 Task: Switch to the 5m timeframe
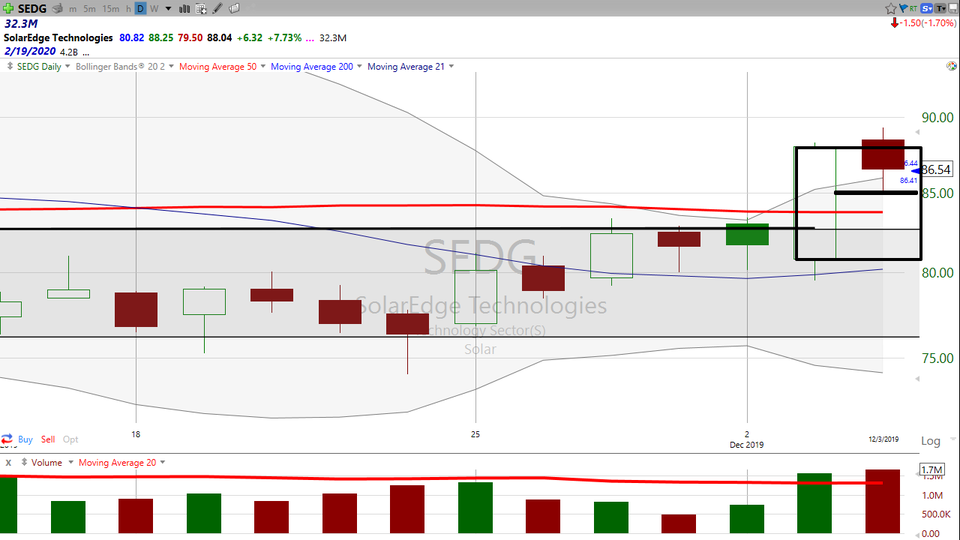[89, 9]
